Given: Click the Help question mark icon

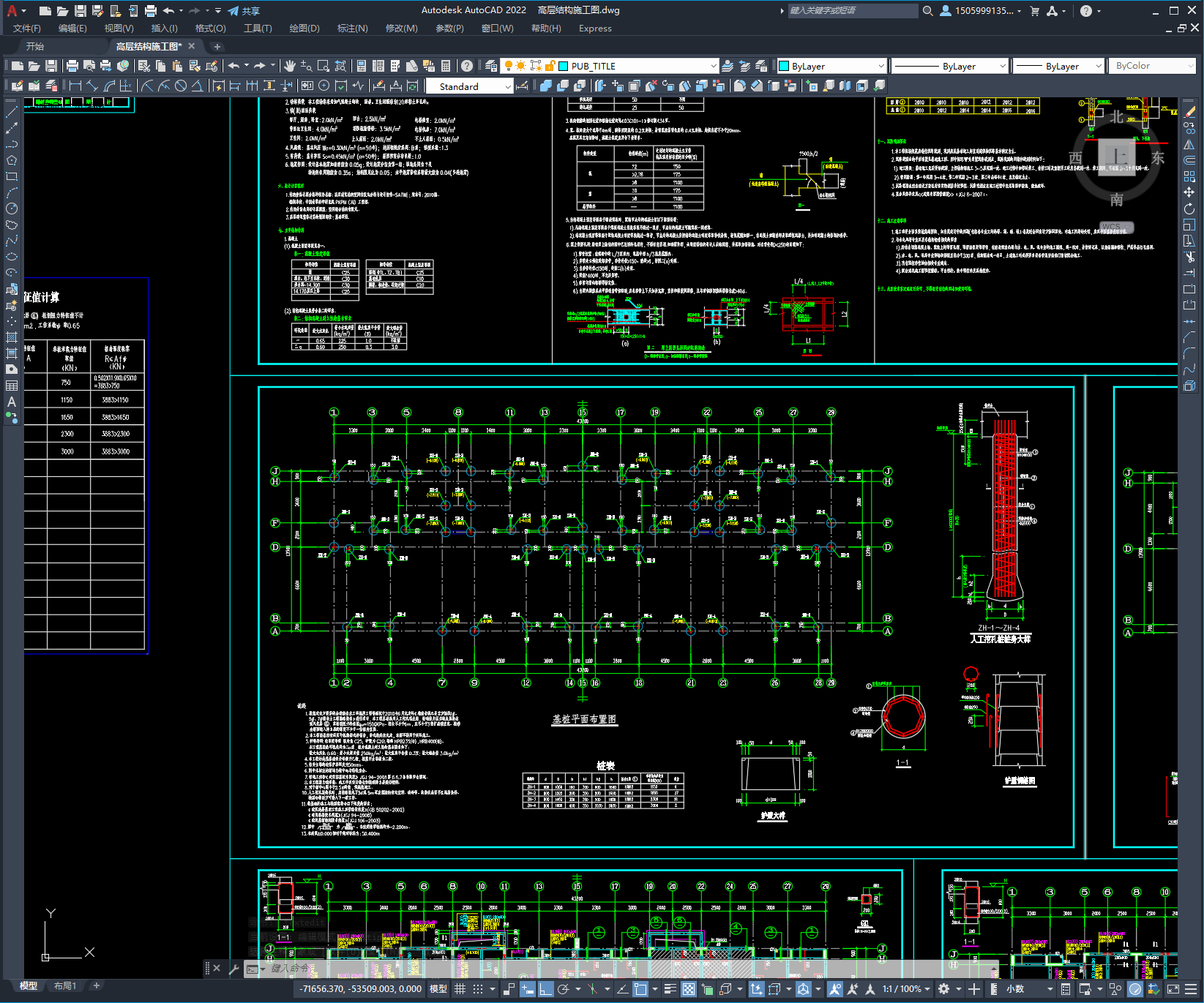Looking at the screenshot, I should pos(467,66).
